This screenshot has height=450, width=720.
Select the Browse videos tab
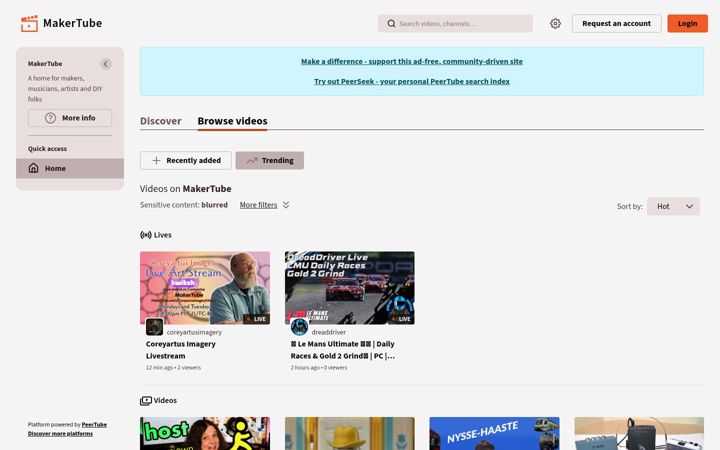click(232, 121)
